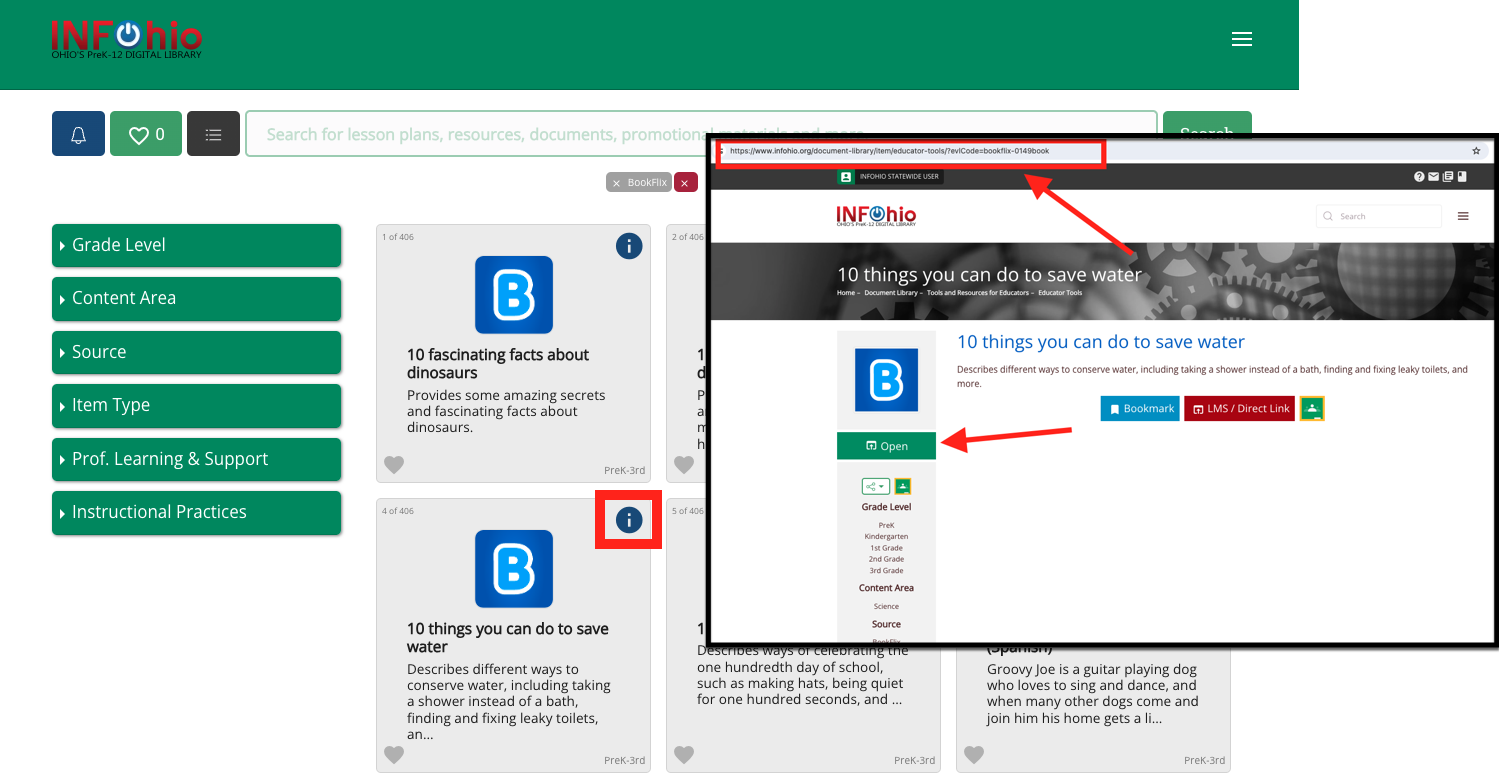
Task: Go to Educator Tools breadcrumb
Action: click(x=1060, y=293)
